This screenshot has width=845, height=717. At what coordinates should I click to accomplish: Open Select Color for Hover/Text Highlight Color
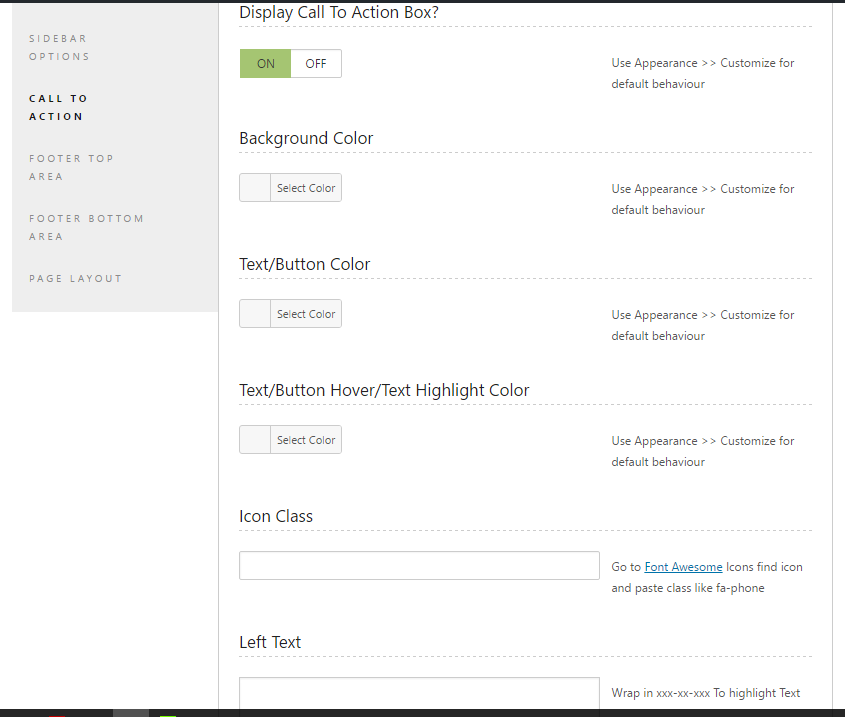[306, 440]
